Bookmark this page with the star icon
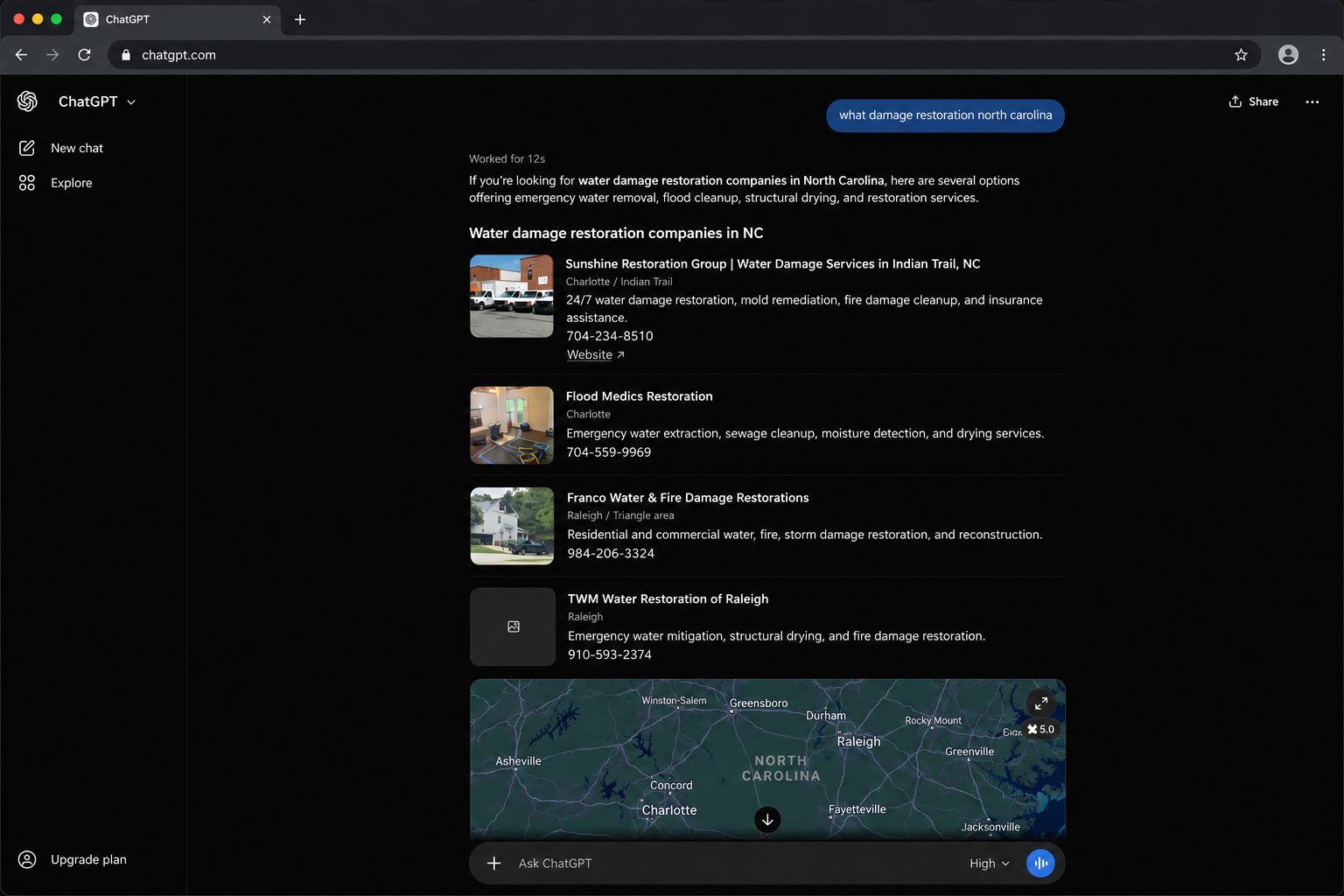 (x=1241, y=54)
